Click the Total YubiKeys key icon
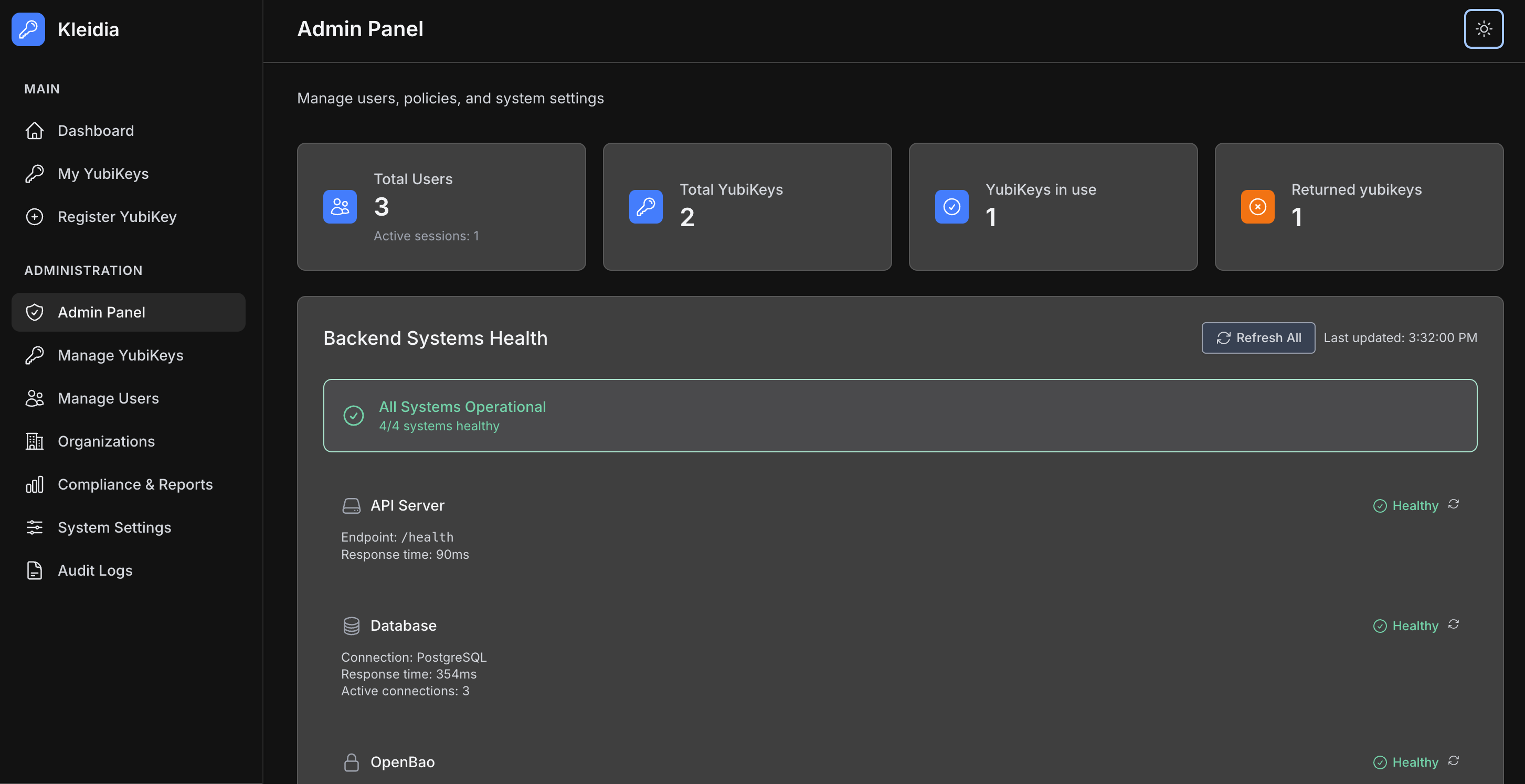Image resolution: width=1525 pixels, height=784 pixels. (x=645, y=207)
